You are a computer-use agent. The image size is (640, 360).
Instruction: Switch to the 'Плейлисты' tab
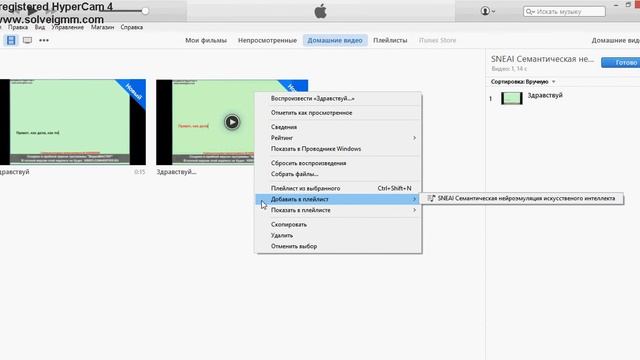[390, 40]
